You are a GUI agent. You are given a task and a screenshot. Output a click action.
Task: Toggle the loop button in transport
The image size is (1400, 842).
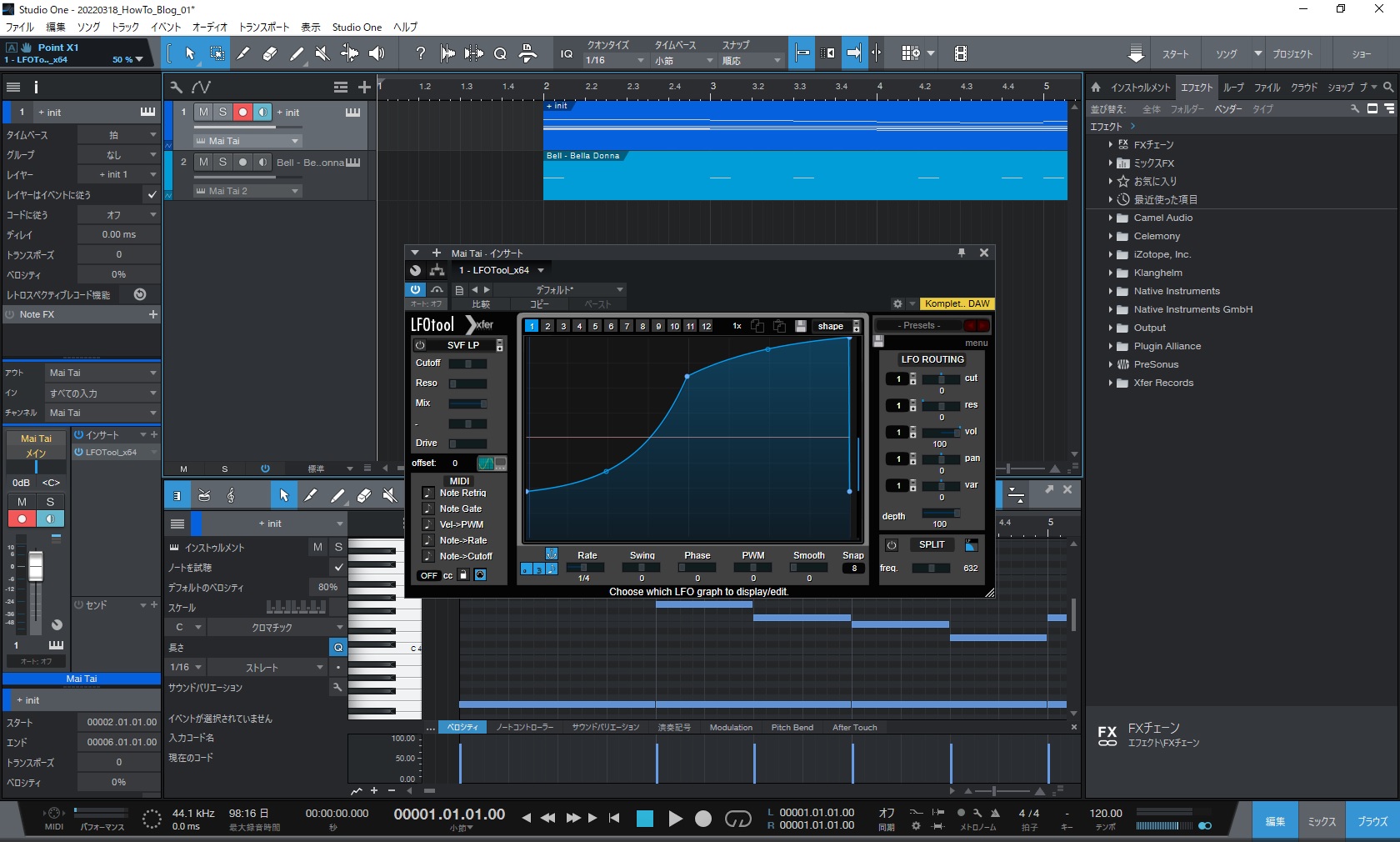737,819
